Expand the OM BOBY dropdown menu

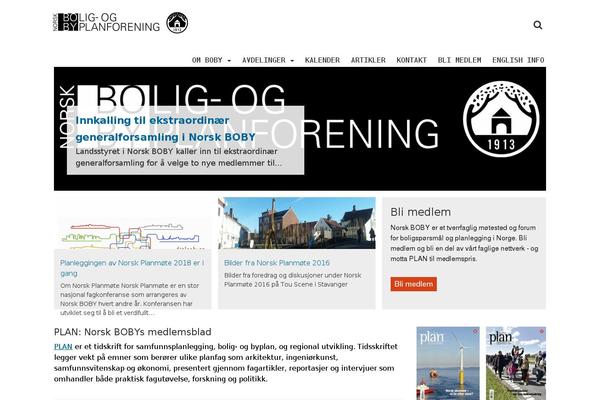coord(211,60)
